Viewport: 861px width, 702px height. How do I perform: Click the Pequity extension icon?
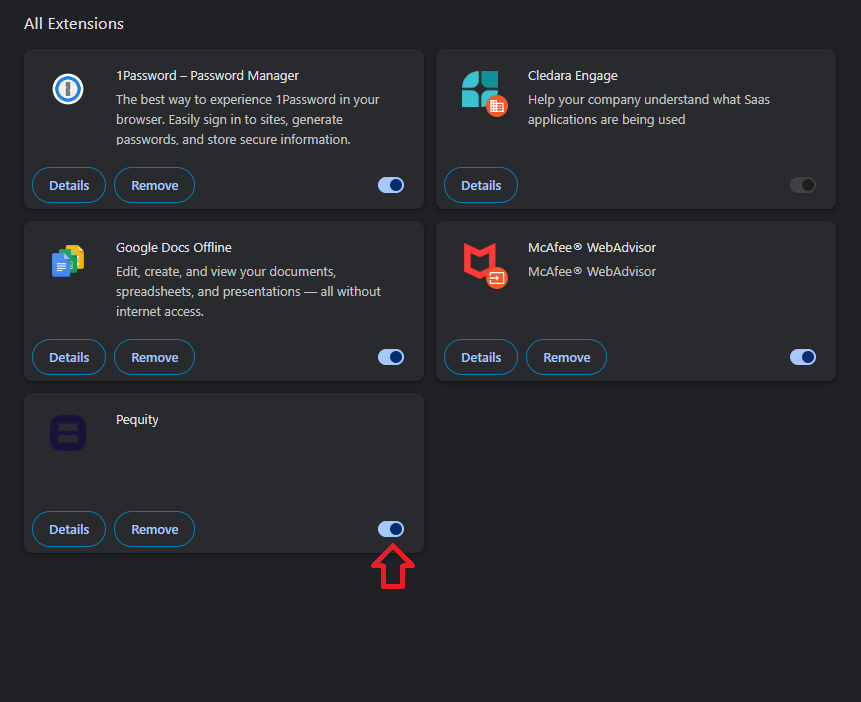pos(68,433)
